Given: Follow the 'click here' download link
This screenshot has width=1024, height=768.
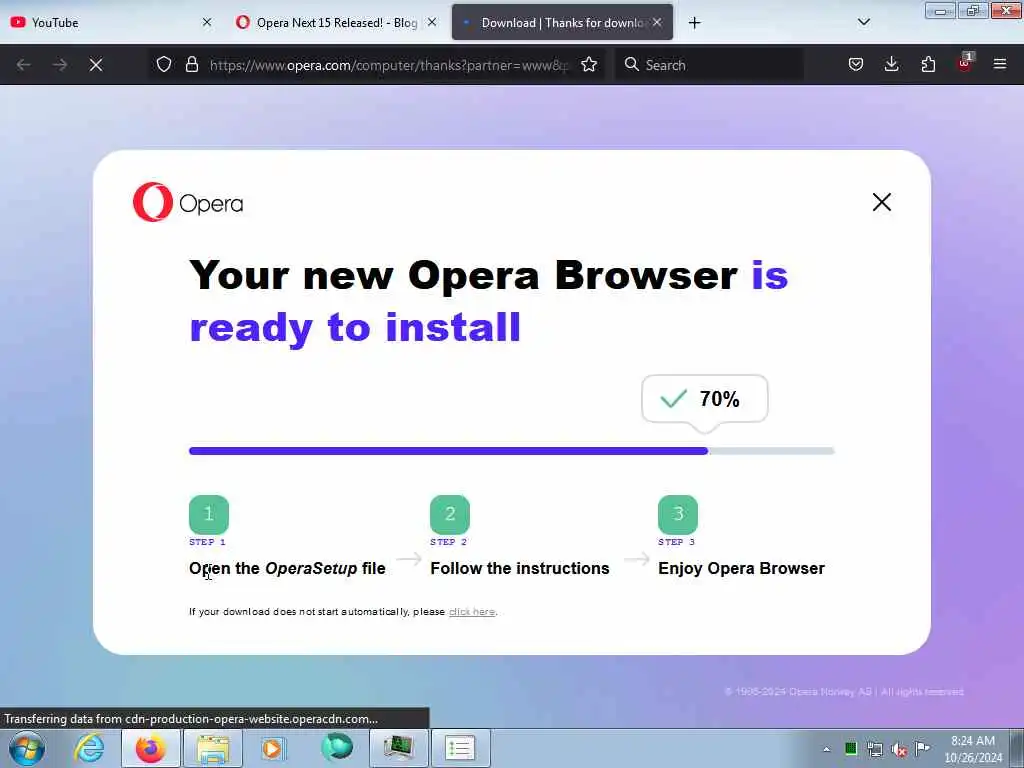Looking at the screenshot, I should point(472,612).
